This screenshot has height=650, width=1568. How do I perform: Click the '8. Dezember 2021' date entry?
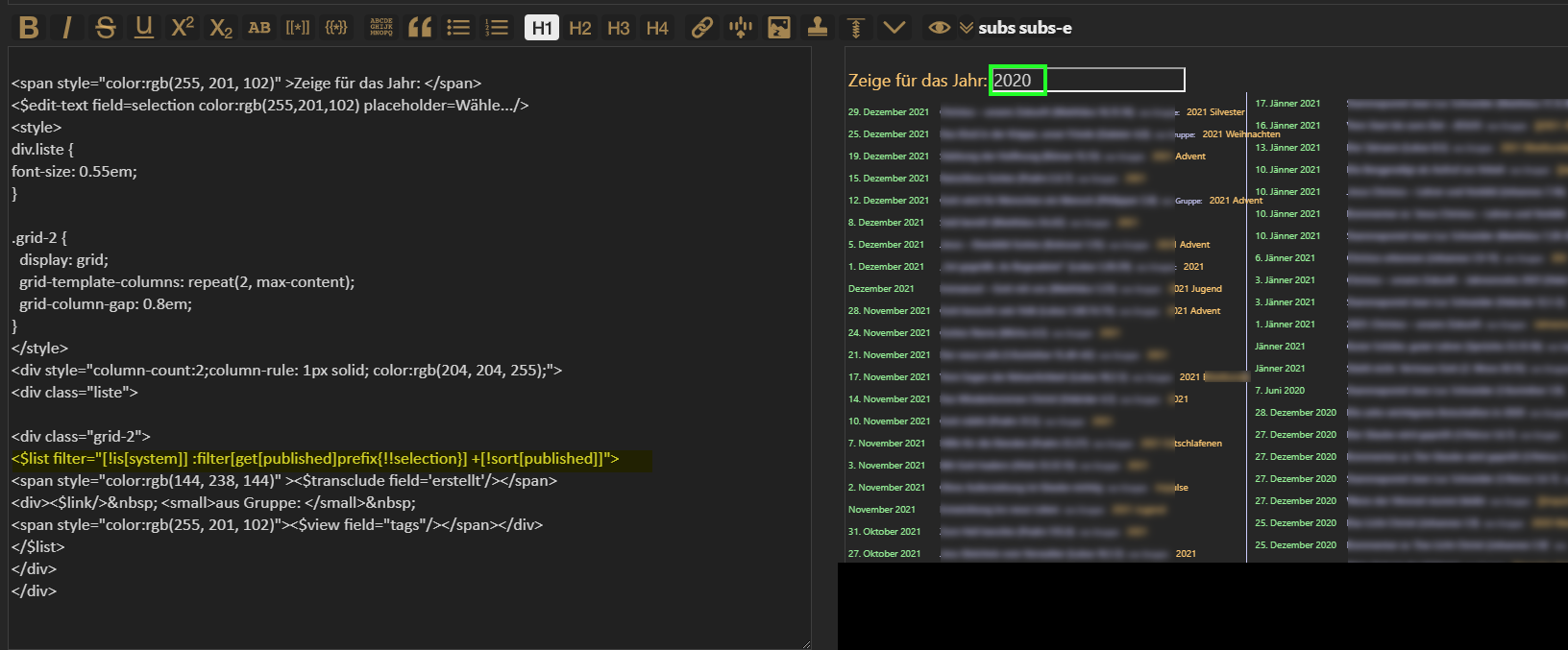886,223
